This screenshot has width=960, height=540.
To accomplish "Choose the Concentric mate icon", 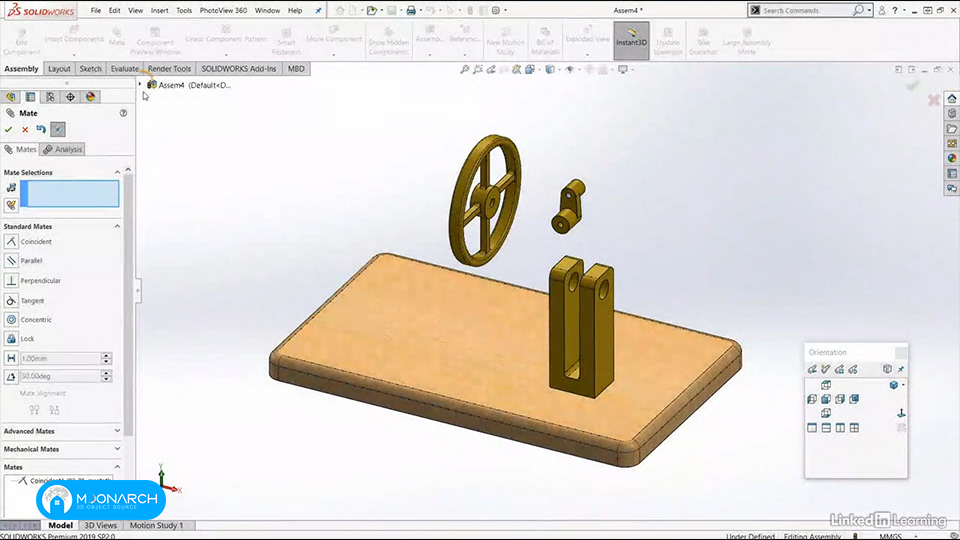I will point(11,320).
